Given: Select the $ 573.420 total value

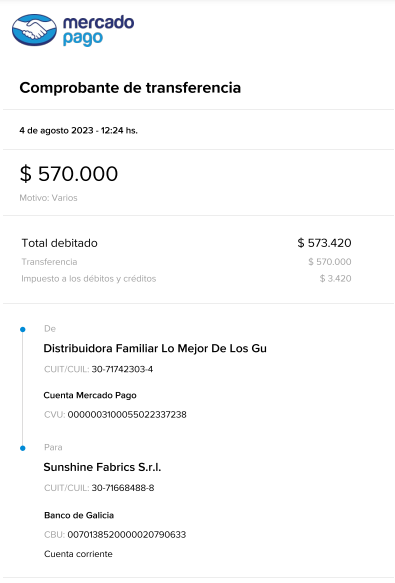Looking at the screenshot, I should click(324, 243).
